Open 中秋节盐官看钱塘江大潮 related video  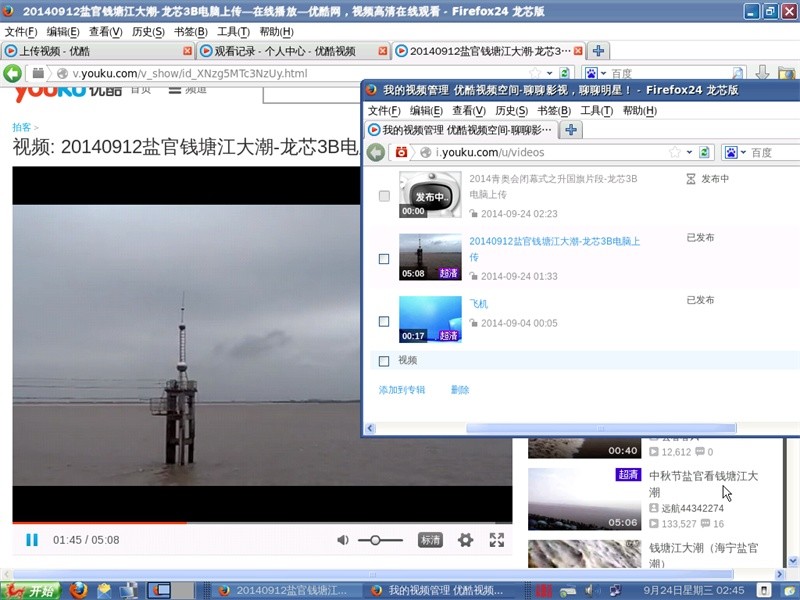[x=703, y=484]
